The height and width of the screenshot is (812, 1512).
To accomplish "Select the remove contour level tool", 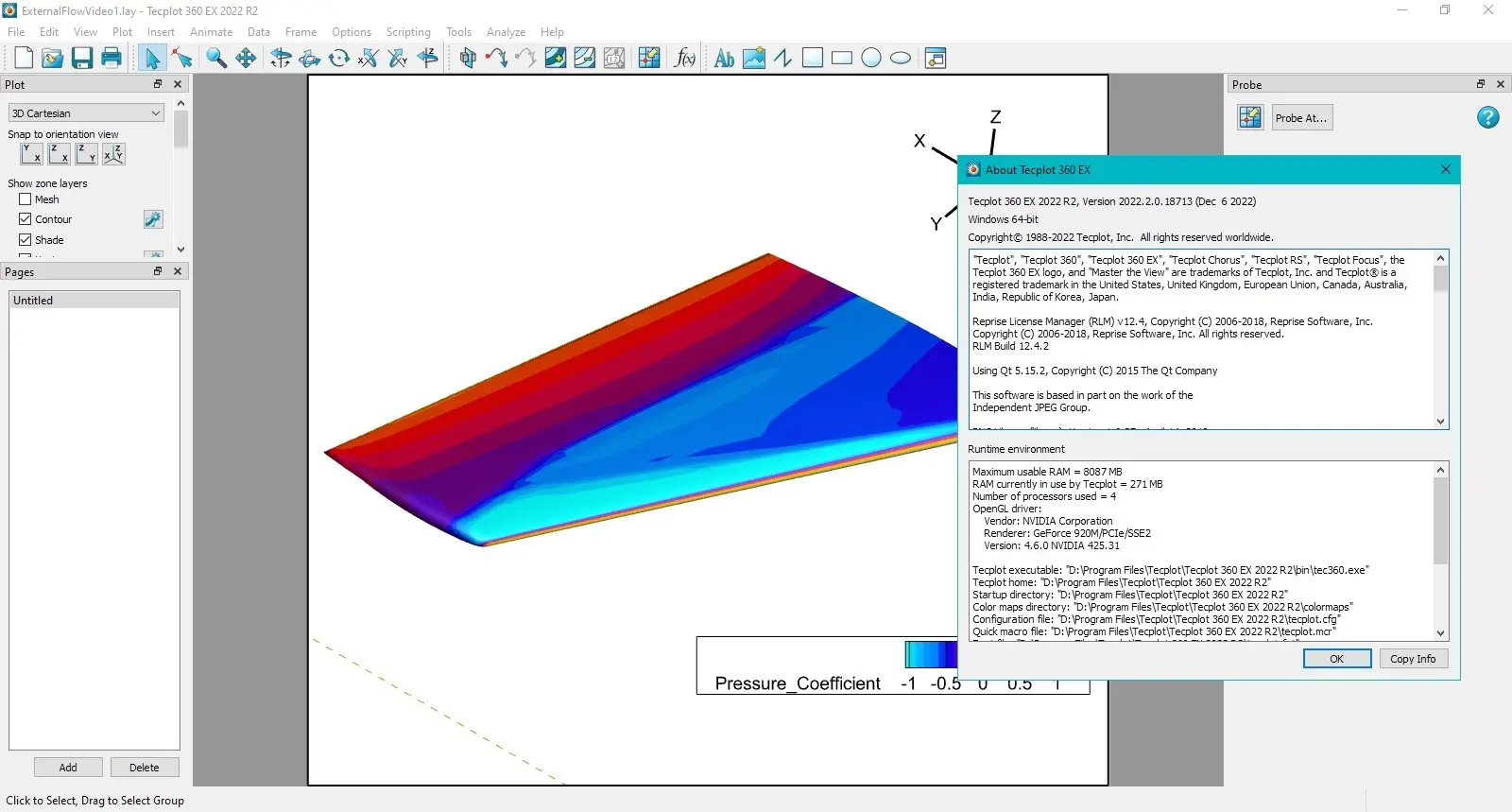I will click(x=585, y=59).
